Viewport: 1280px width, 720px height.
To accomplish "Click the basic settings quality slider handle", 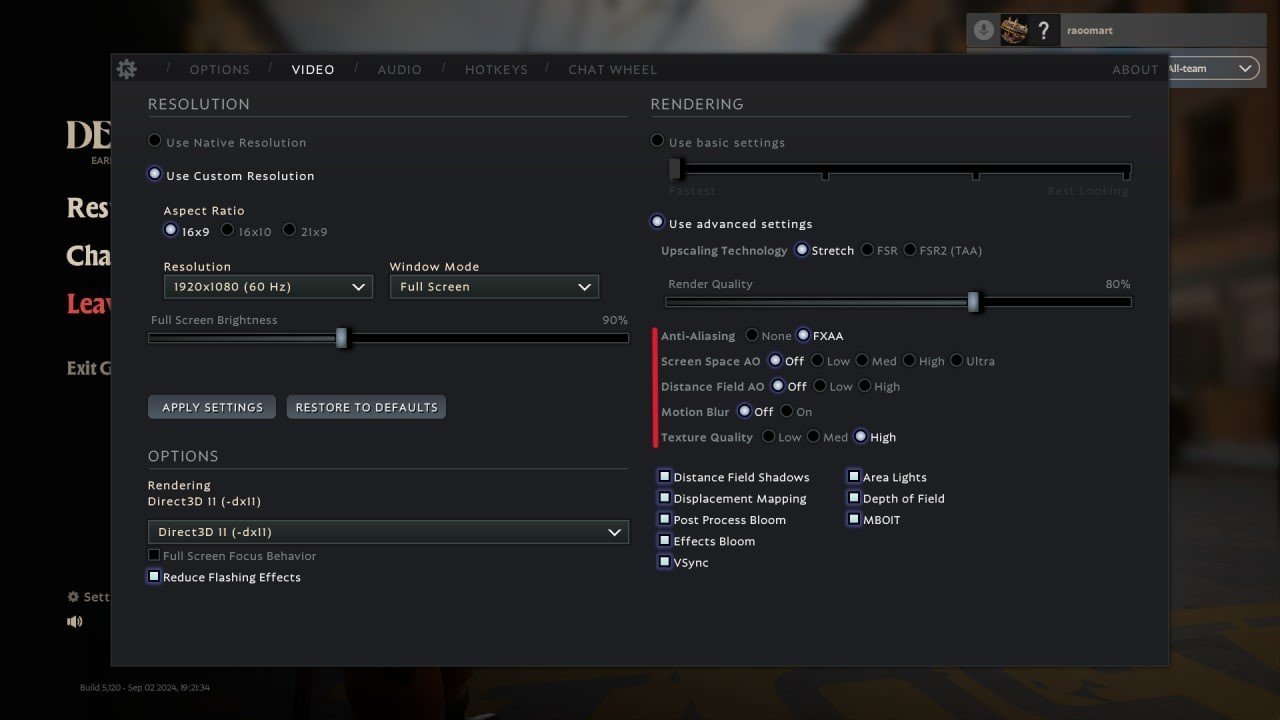I will click(x=675, y=169).
